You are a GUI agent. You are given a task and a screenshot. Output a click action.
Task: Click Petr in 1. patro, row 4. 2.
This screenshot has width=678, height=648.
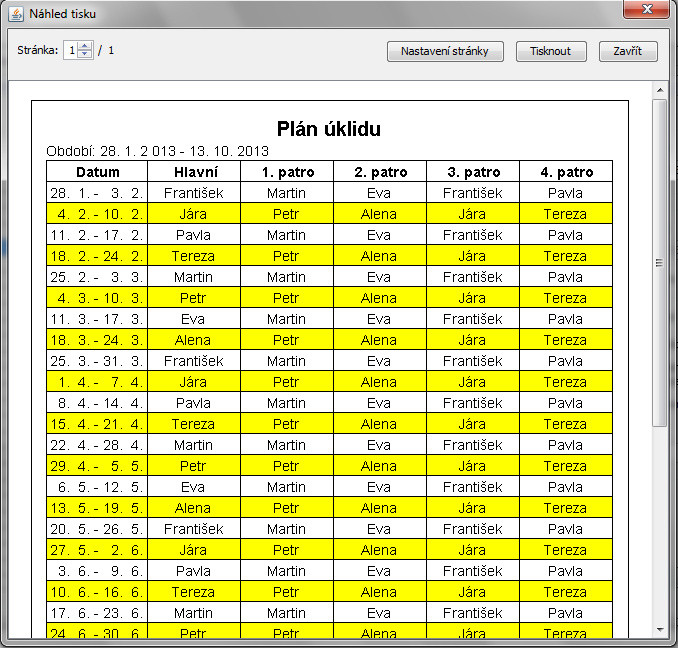(286, 214)
